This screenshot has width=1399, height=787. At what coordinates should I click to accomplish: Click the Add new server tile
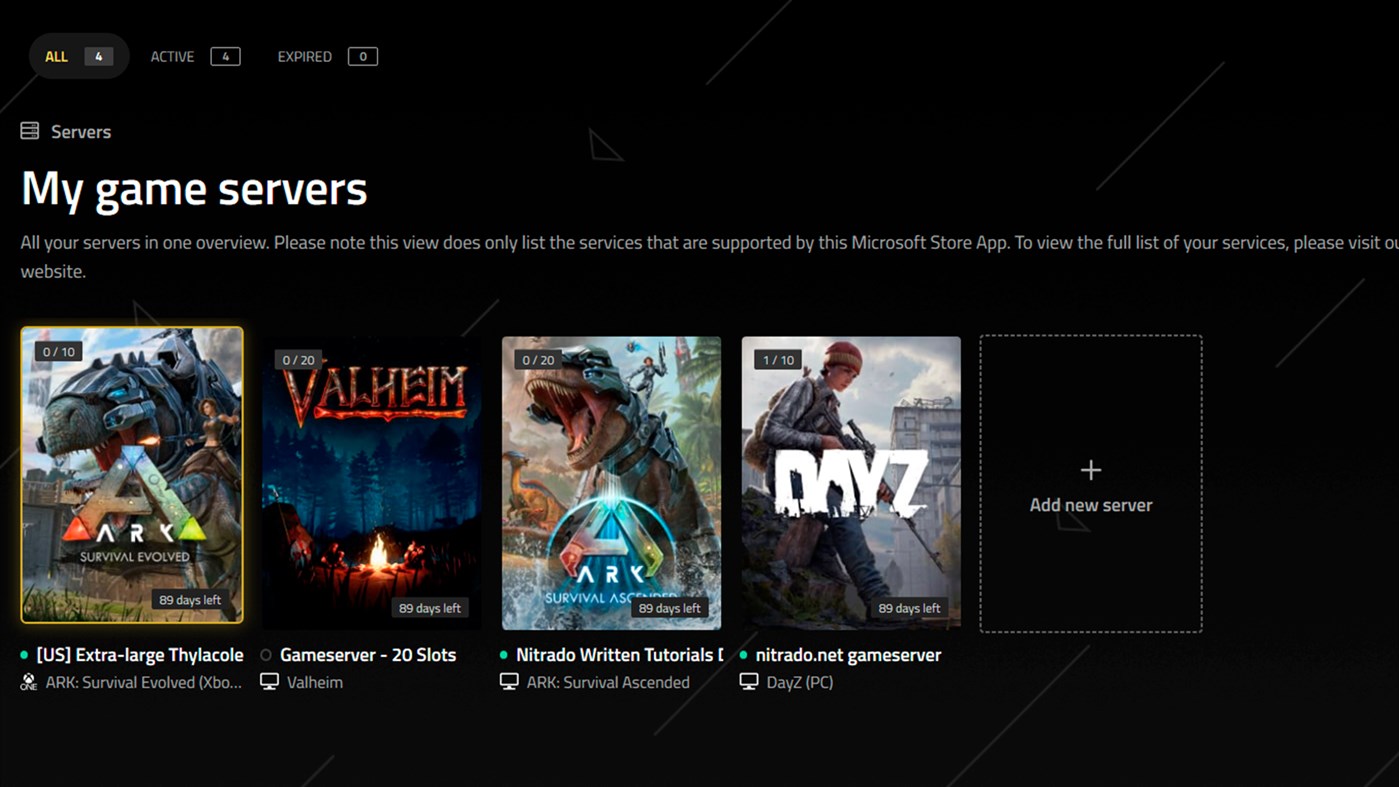1091,484
